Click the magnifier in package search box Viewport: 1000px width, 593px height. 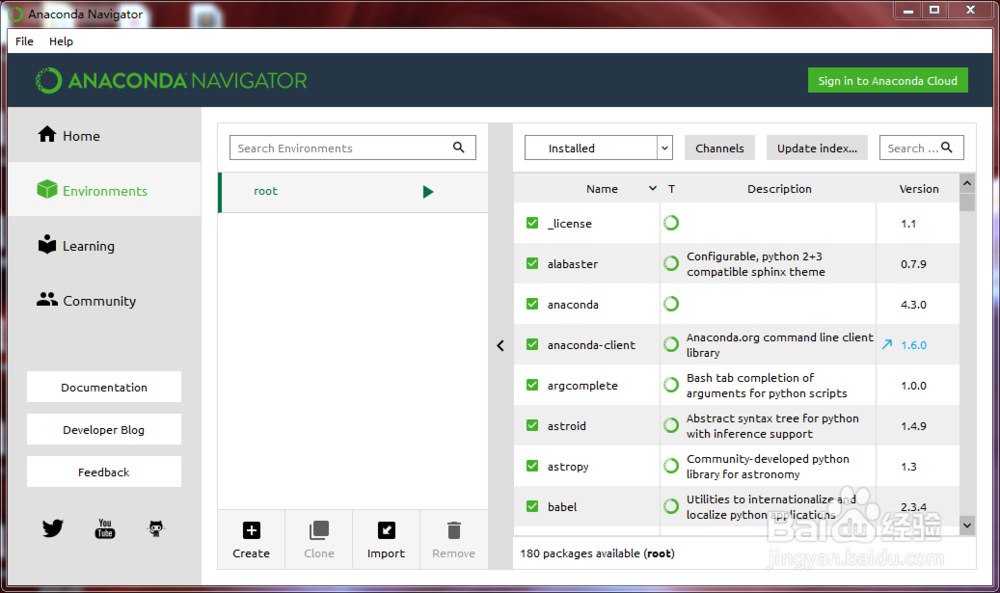[947, 147]
